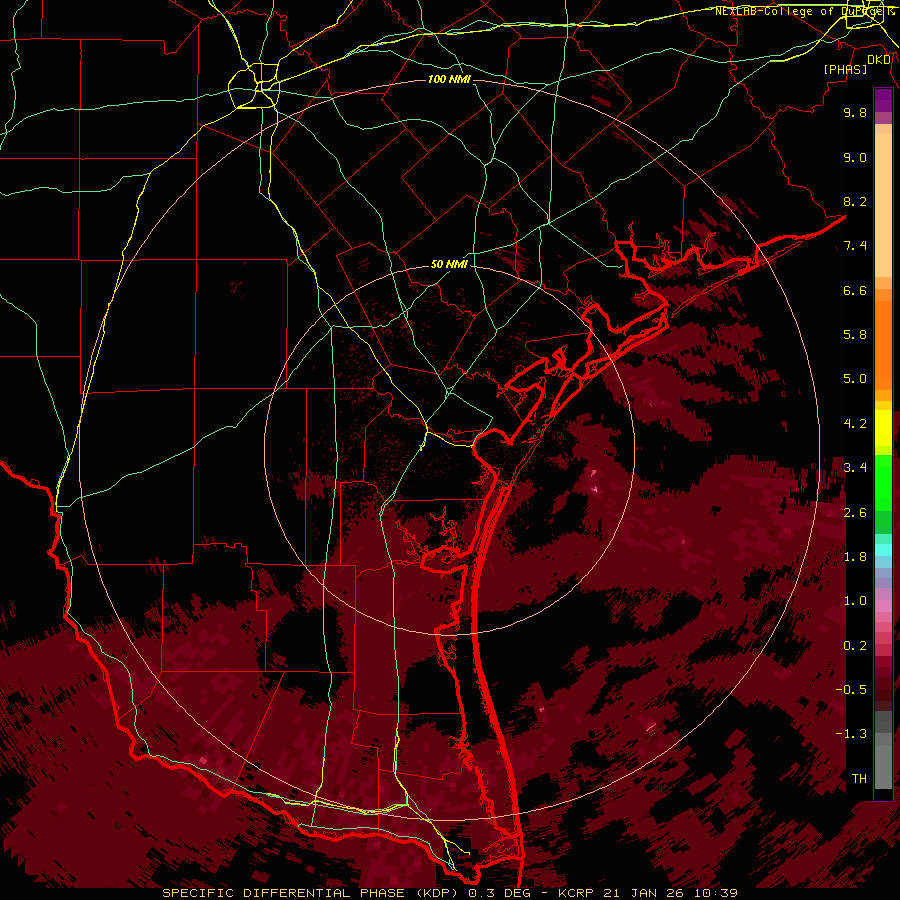Click the -0.5 value on the color scale
Image resolution: width=900 pixels, height=900 pixels.
tap(851, 690)
